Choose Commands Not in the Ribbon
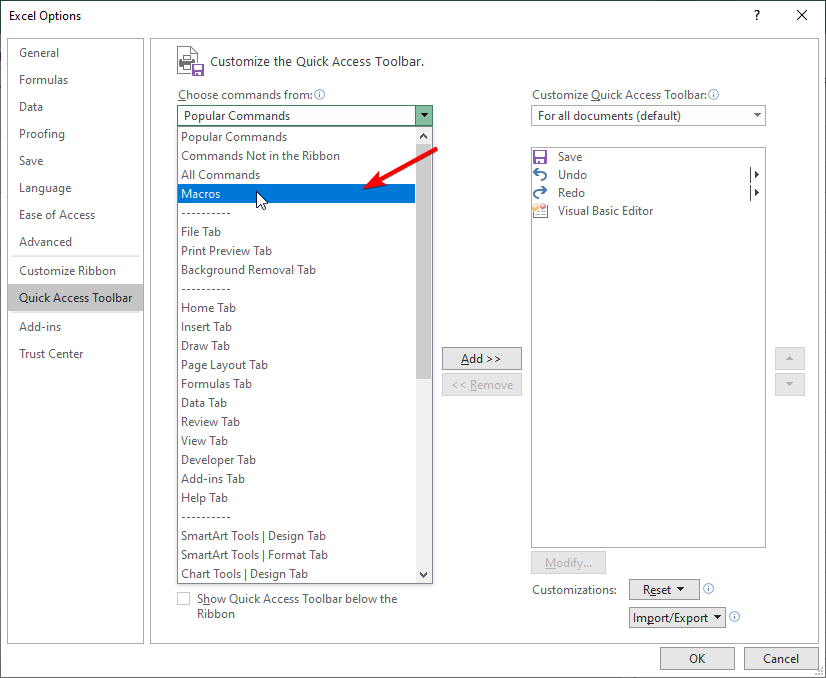 [x=297, y=156]
